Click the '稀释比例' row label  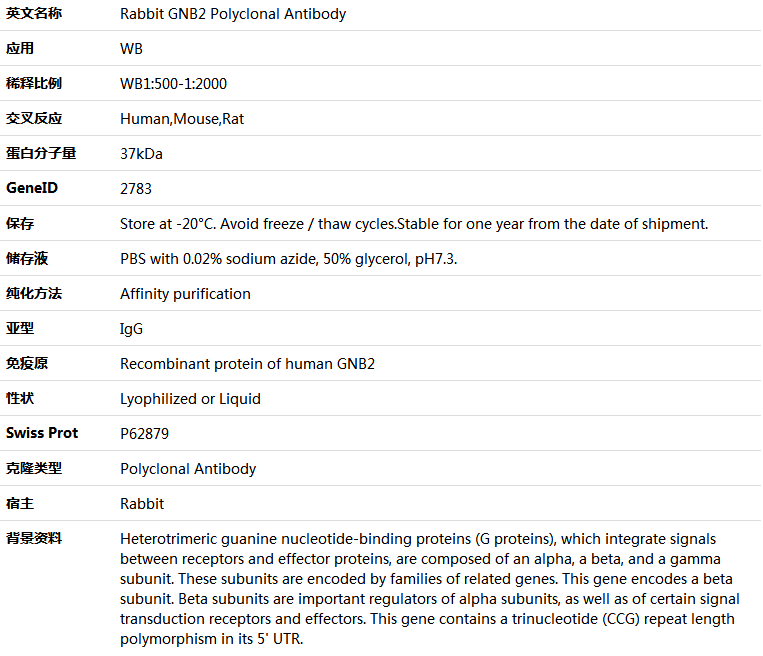33,84
